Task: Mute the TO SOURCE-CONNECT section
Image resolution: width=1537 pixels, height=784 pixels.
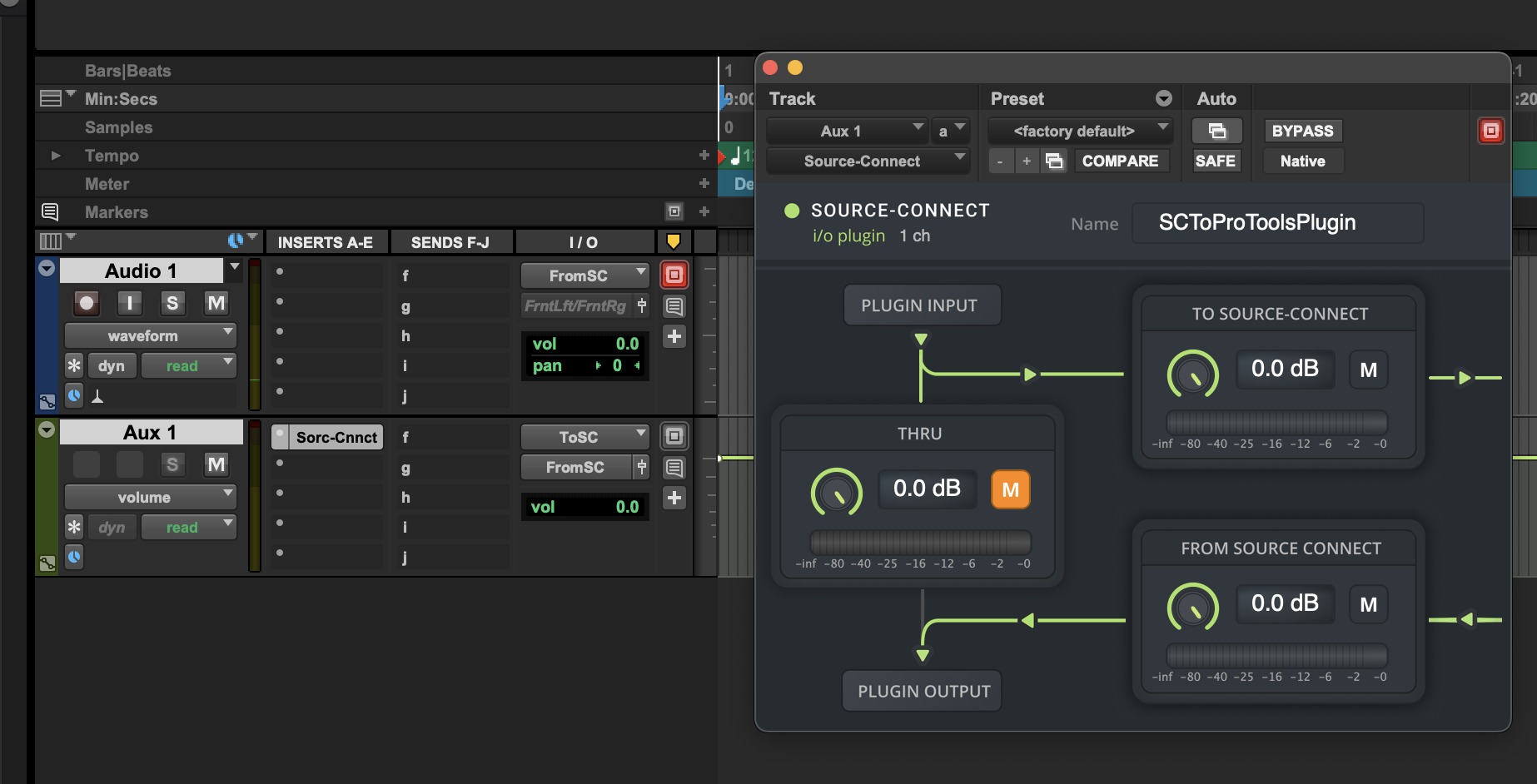Action: pyautogui.click(x=1368, y=370)
